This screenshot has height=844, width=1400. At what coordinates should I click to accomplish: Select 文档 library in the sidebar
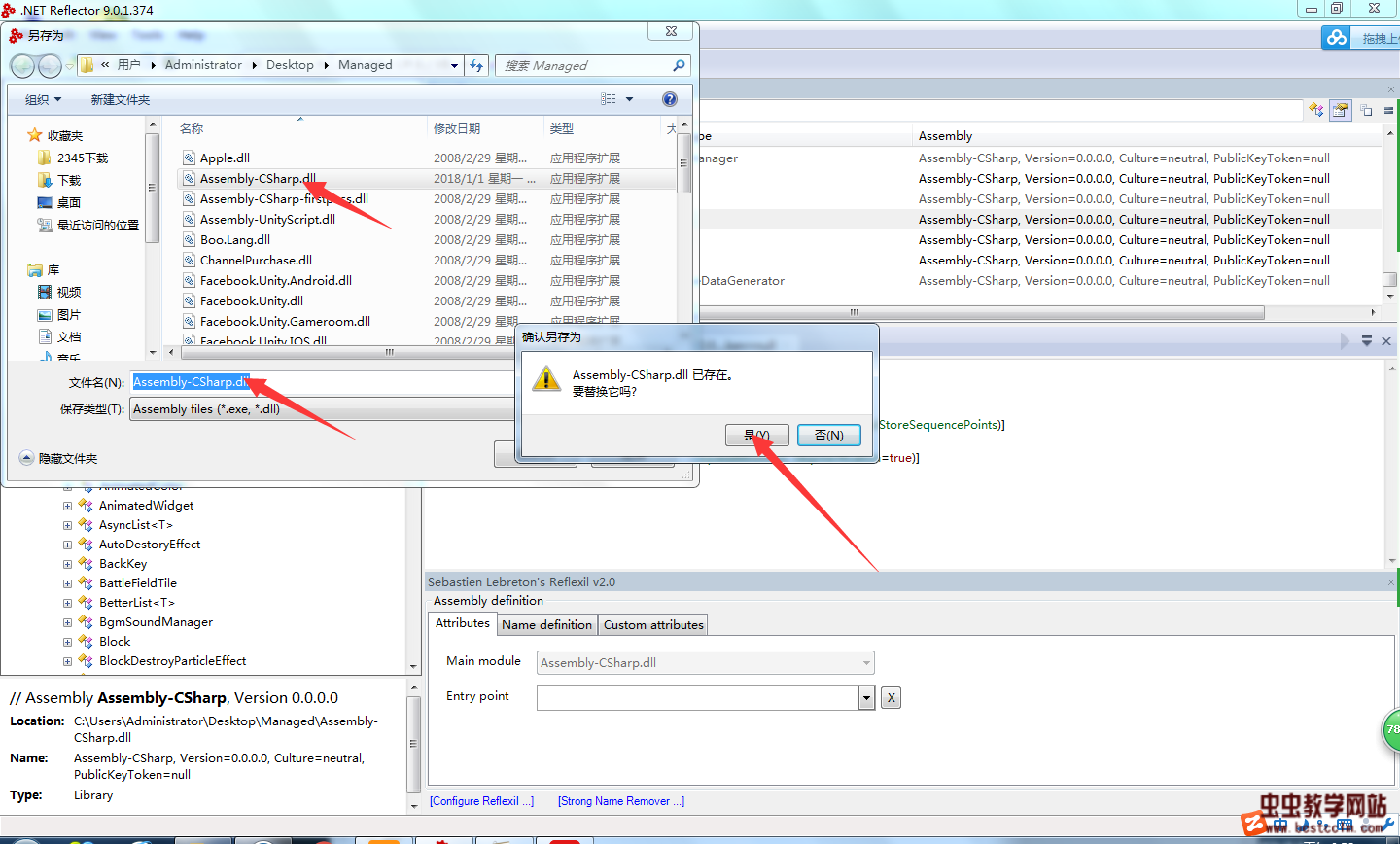[59, 336]
